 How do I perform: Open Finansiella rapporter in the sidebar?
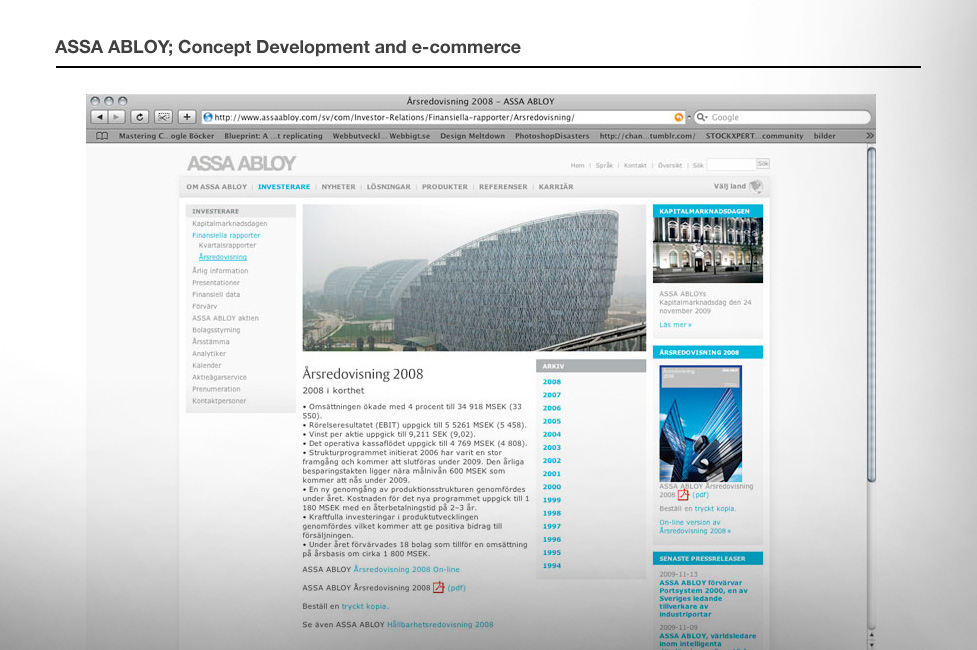[x=226, y=236]
